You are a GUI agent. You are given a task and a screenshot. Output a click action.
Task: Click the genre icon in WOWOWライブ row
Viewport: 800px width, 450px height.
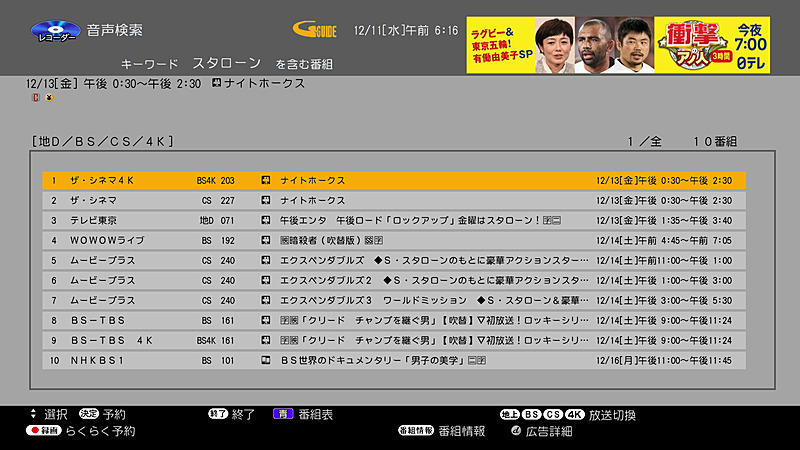click(x=266, y=240)
